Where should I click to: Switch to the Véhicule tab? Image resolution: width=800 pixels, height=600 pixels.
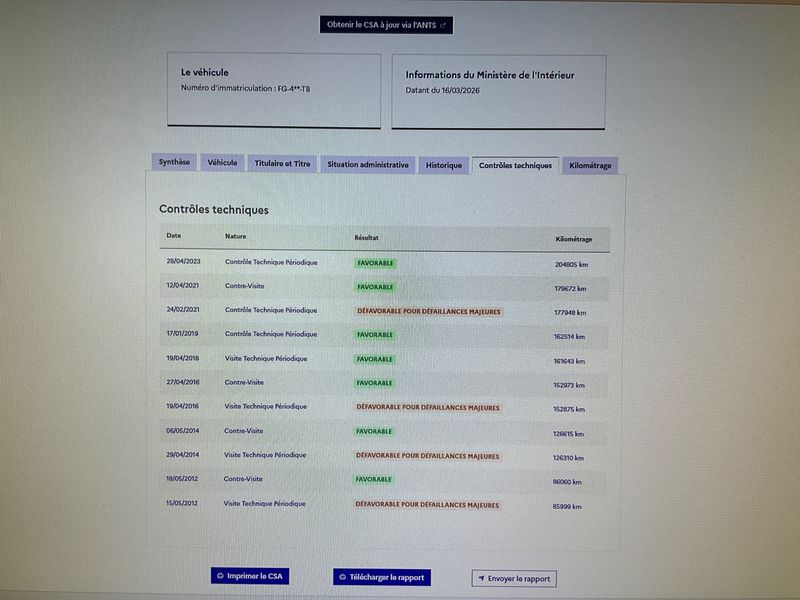tap(222, 163)
